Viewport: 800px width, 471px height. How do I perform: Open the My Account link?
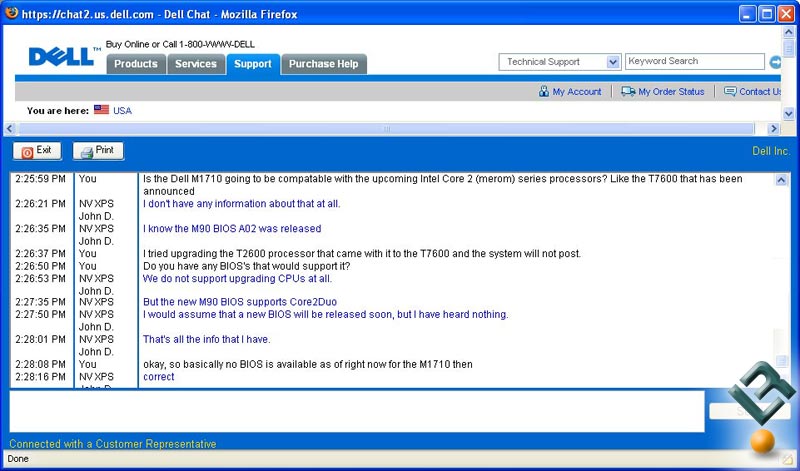point(577,92)
